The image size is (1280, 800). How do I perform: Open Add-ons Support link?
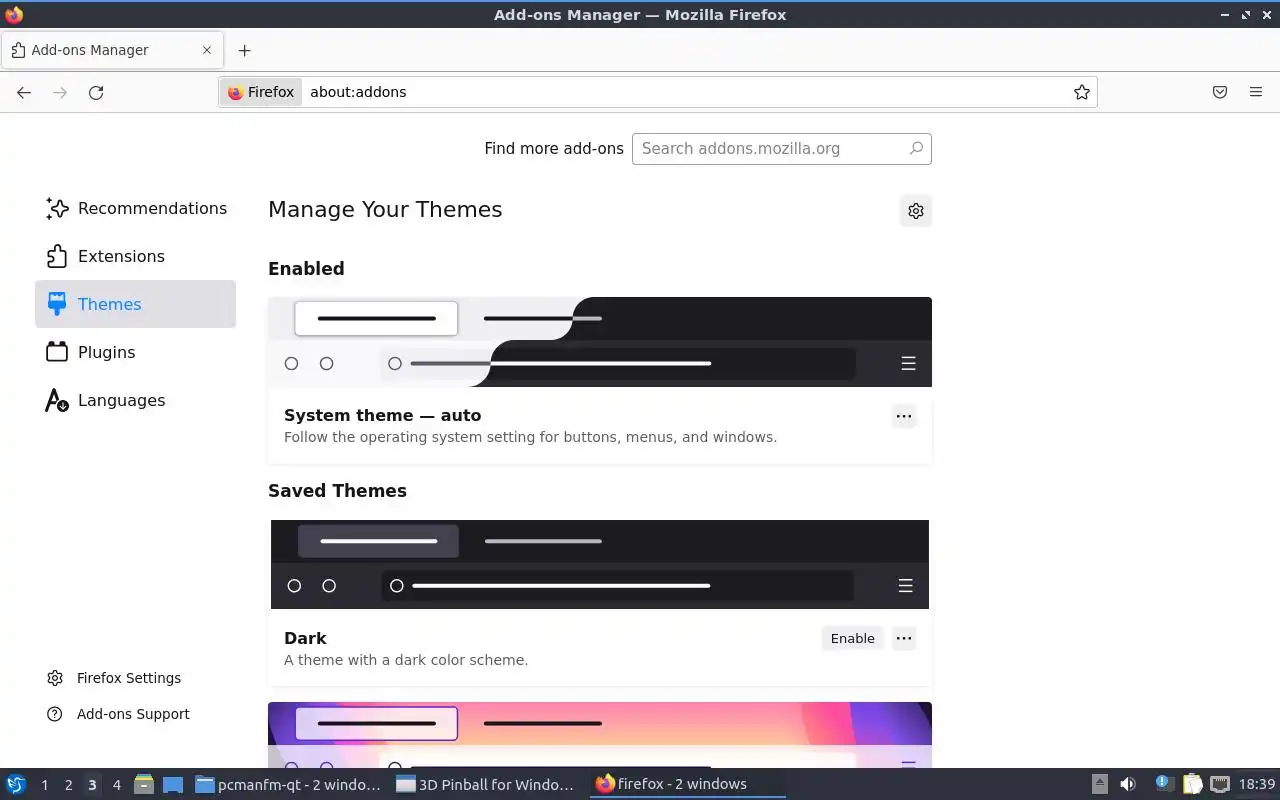(x=118, y=714)
